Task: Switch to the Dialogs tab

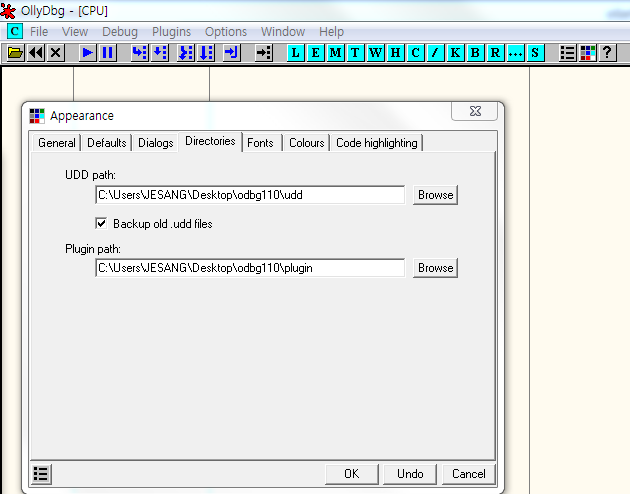Action: pos(155,143)
